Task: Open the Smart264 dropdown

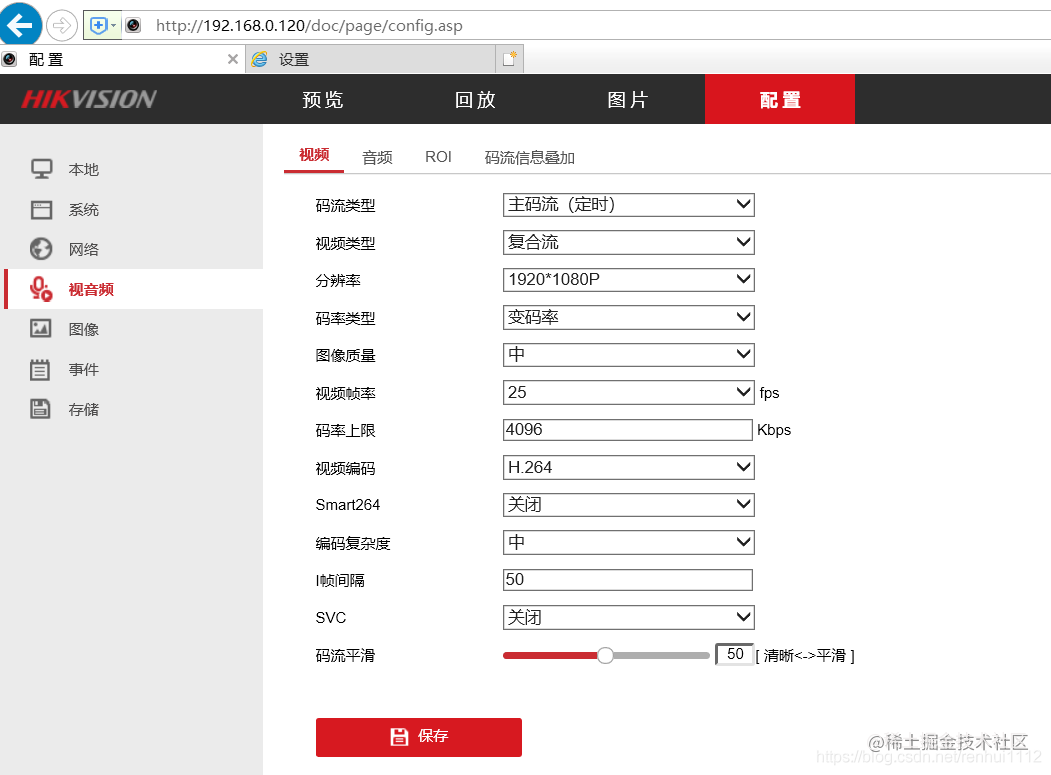Action: [628, 505]
